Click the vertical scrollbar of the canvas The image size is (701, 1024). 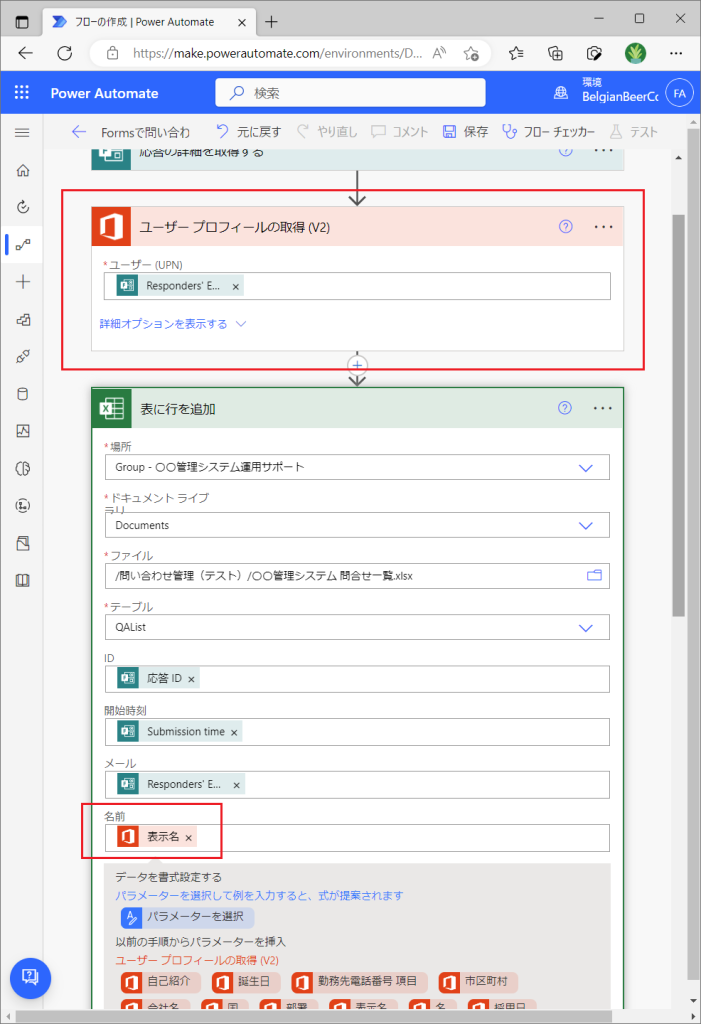tap(679, 415)
